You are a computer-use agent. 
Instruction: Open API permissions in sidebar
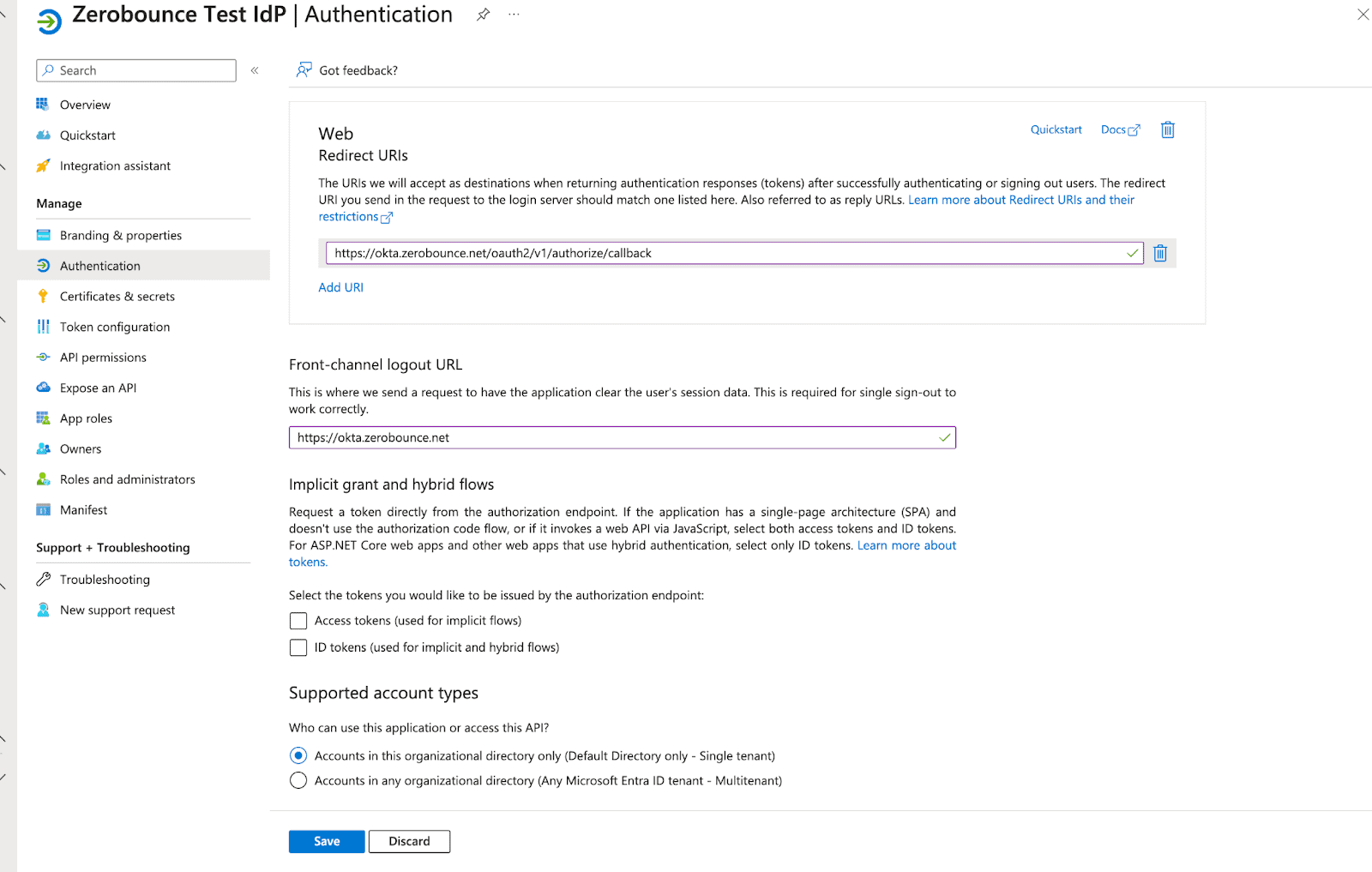click(x=103, y=358)
